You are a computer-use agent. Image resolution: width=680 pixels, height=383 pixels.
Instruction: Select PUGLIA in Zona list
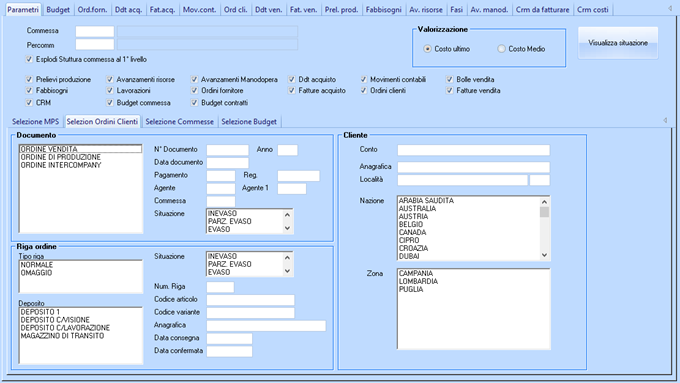[474, 289]
